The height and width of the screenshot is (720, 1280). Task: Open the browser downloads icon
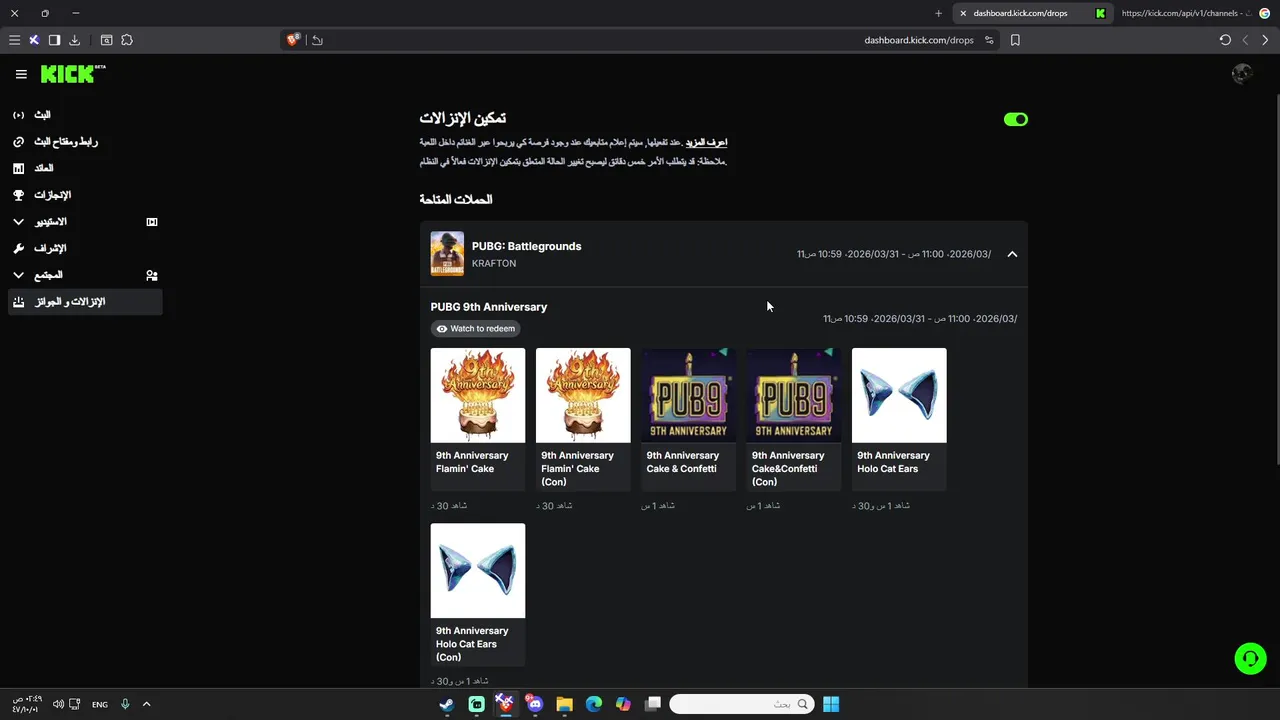point(74,40)
